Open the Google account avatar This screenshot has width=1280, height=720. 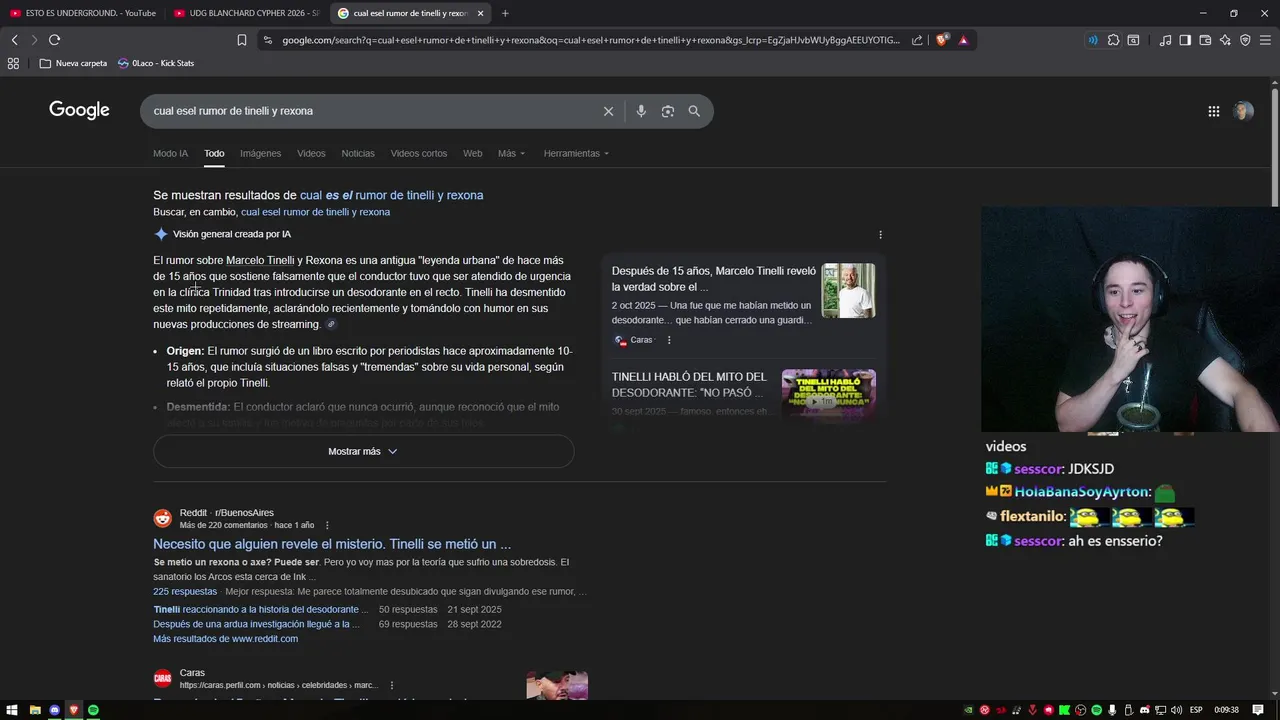click(x=1243, y=111)
